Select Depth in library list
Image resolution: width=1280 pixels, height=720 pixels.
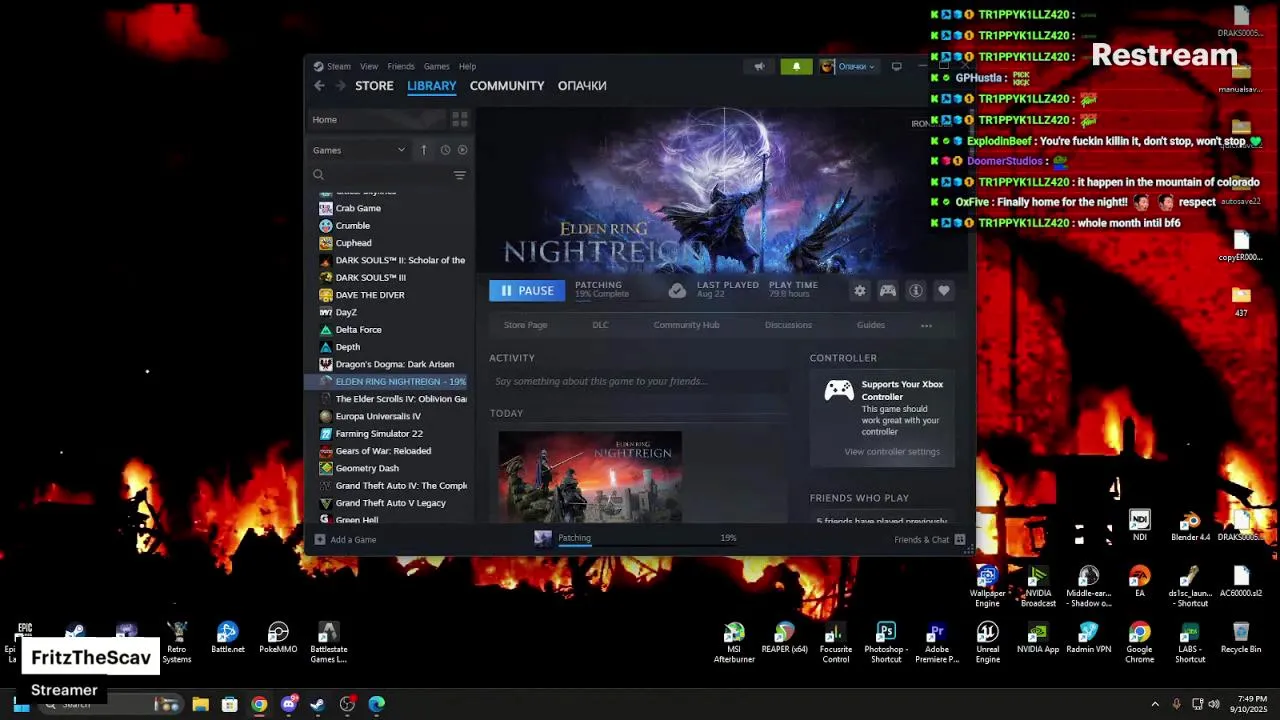pos(347,347)
